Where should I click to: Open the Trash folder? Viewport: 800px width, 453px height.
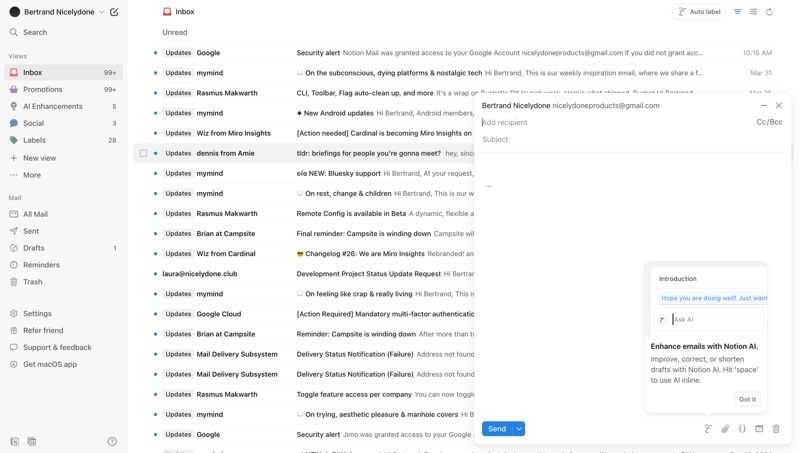[x=63, y=282]
